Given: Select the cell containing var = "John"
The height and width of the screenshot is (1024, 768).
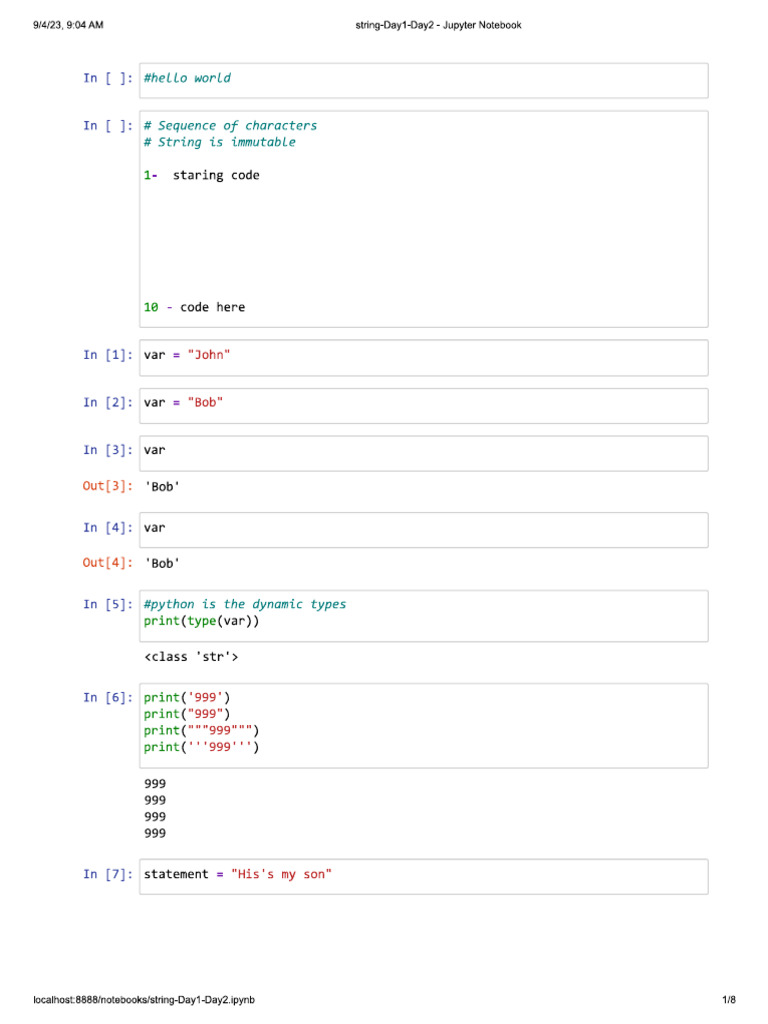Looking at the screenshot, I should 424,356.
